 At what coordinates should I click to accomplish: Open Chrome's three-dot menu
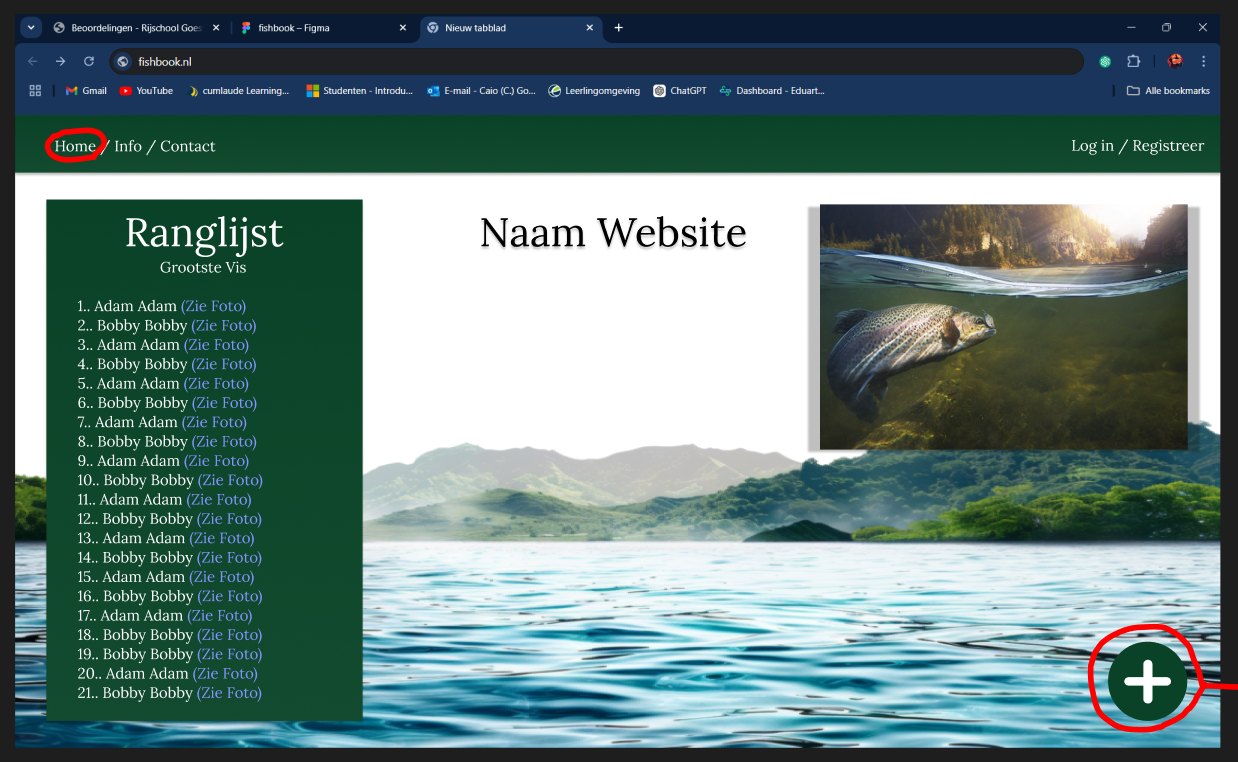(1203, 61)
